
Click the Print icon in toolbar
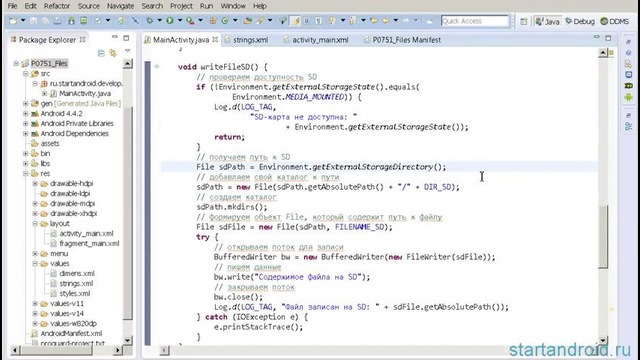click(57, 21)
